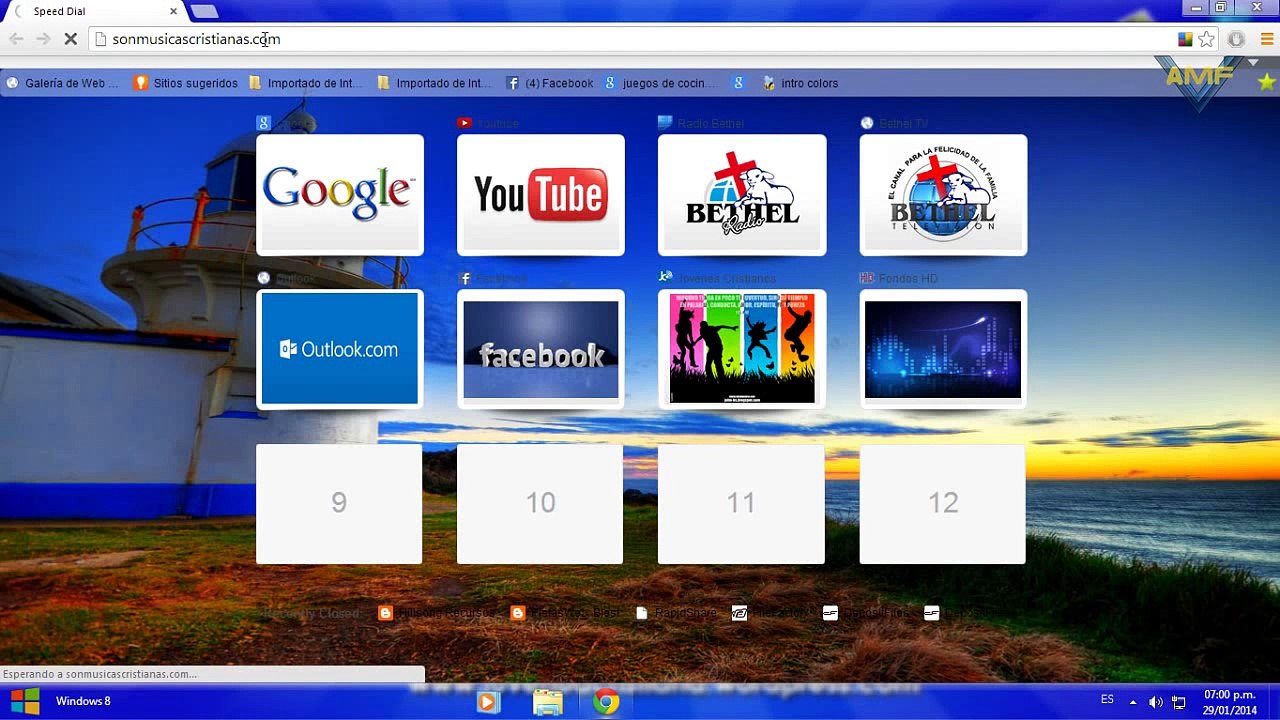Image resolution: width=1280 pixels, height=720 pixels.
Task: Select empty speed dial slot 9
Action: point(339,503)
